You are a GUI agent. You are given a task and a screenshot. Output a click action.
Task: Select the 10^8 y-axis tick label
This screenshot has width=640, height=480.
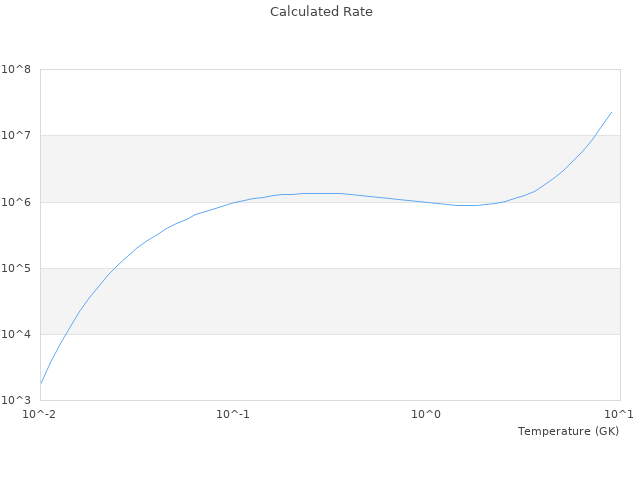(x=16, y=70)
